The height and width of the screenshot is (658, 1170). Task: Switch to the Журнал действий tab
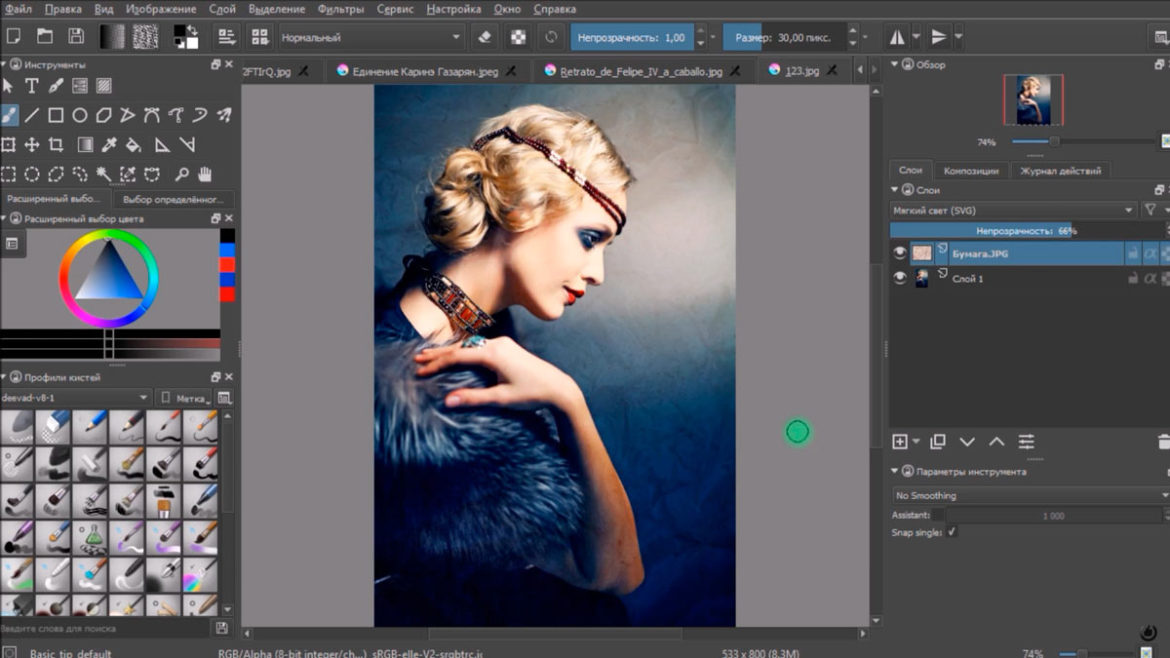1060,171
